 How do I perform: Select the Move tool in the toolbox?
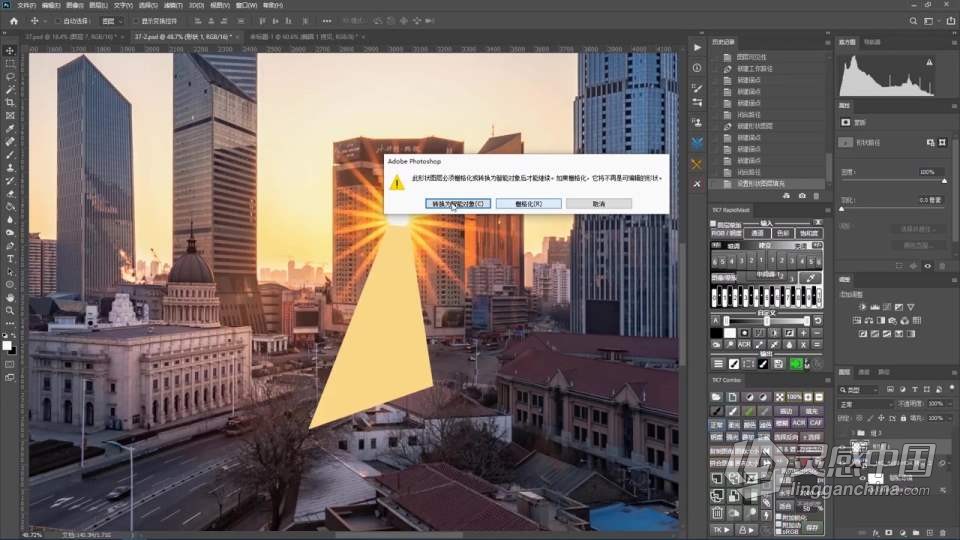pyautogui.click(x=10, y=51)
